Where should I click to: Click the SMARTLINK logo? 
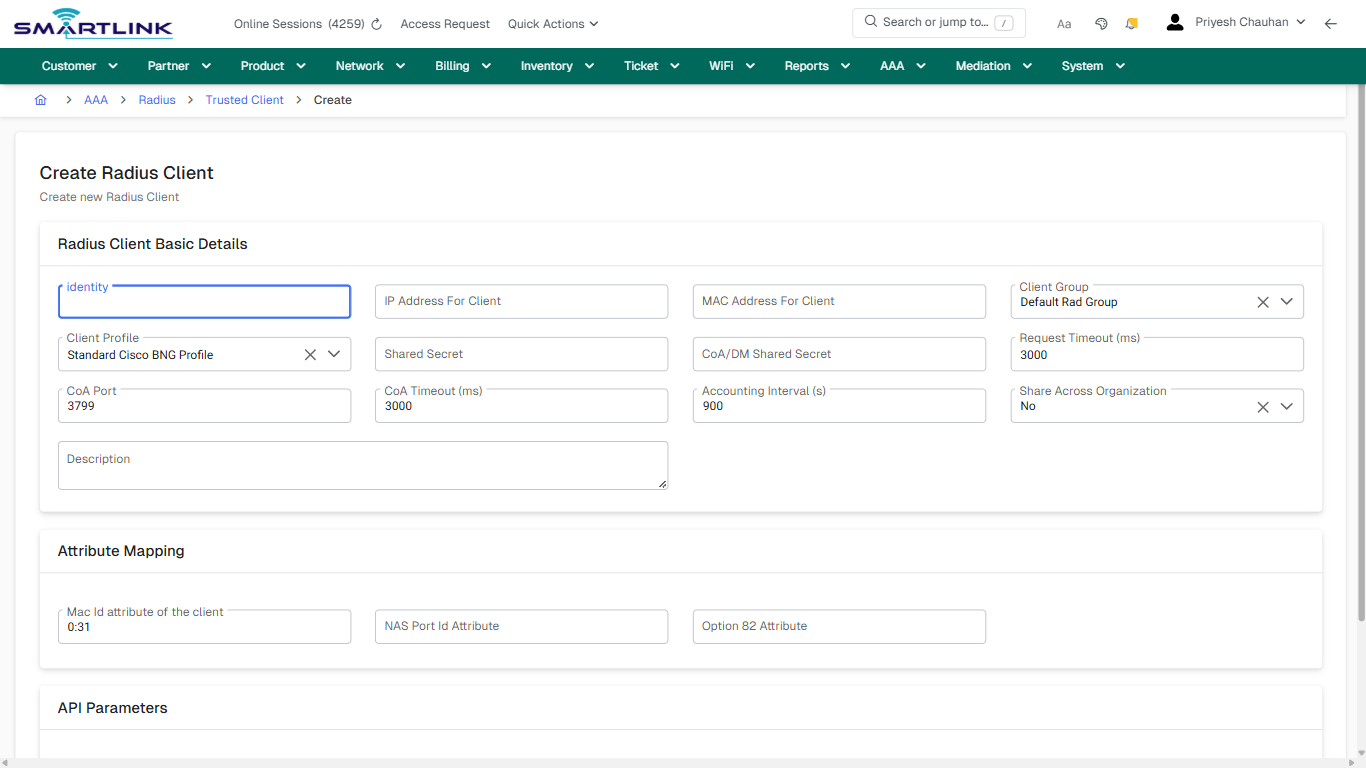tap(92, 23)
